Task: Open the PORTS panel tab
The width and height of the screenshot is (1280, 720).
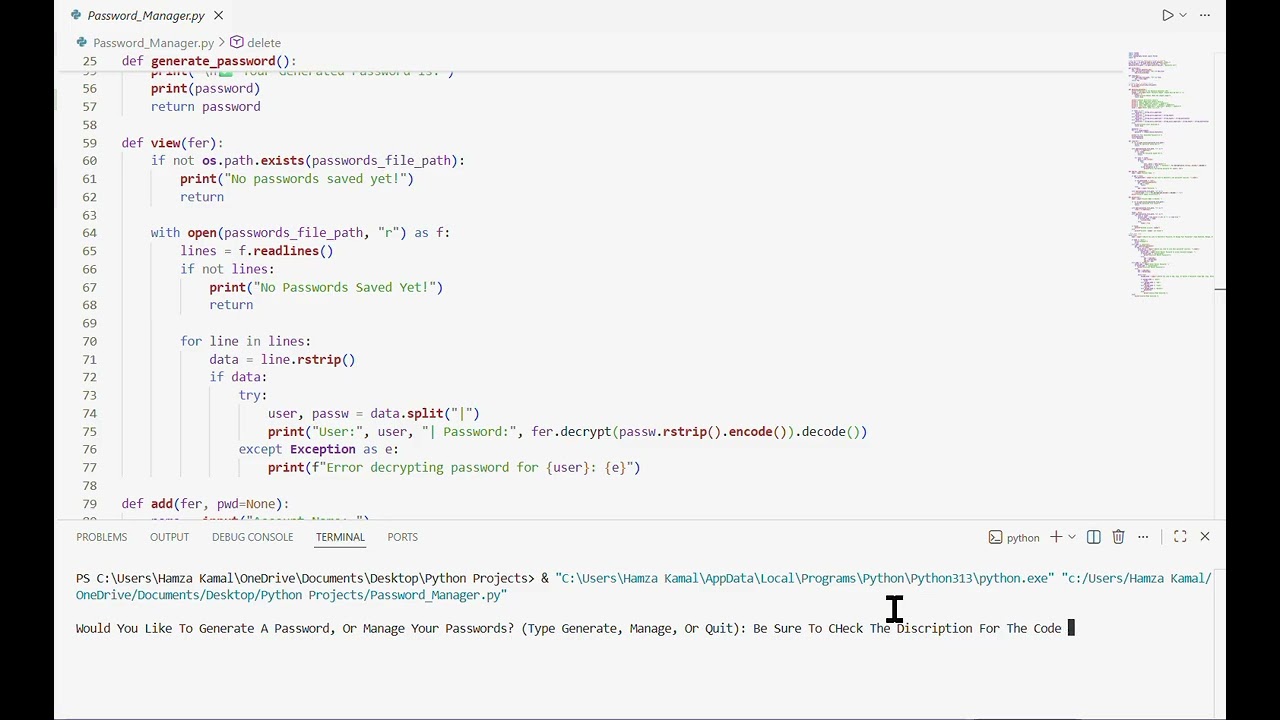Action: point(403,537)
